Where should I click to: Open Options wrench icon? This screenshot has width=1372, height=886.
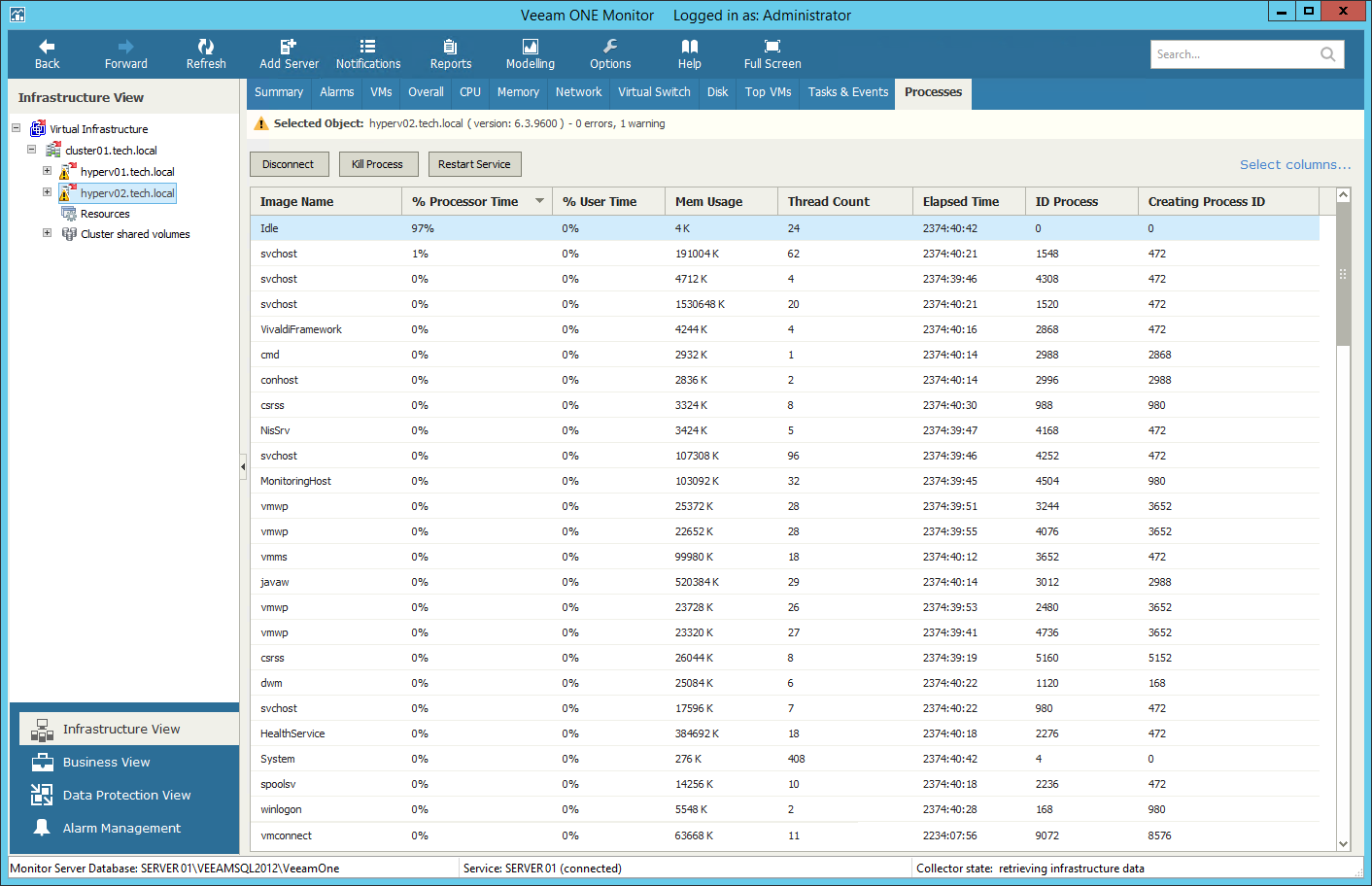point(610,47)
